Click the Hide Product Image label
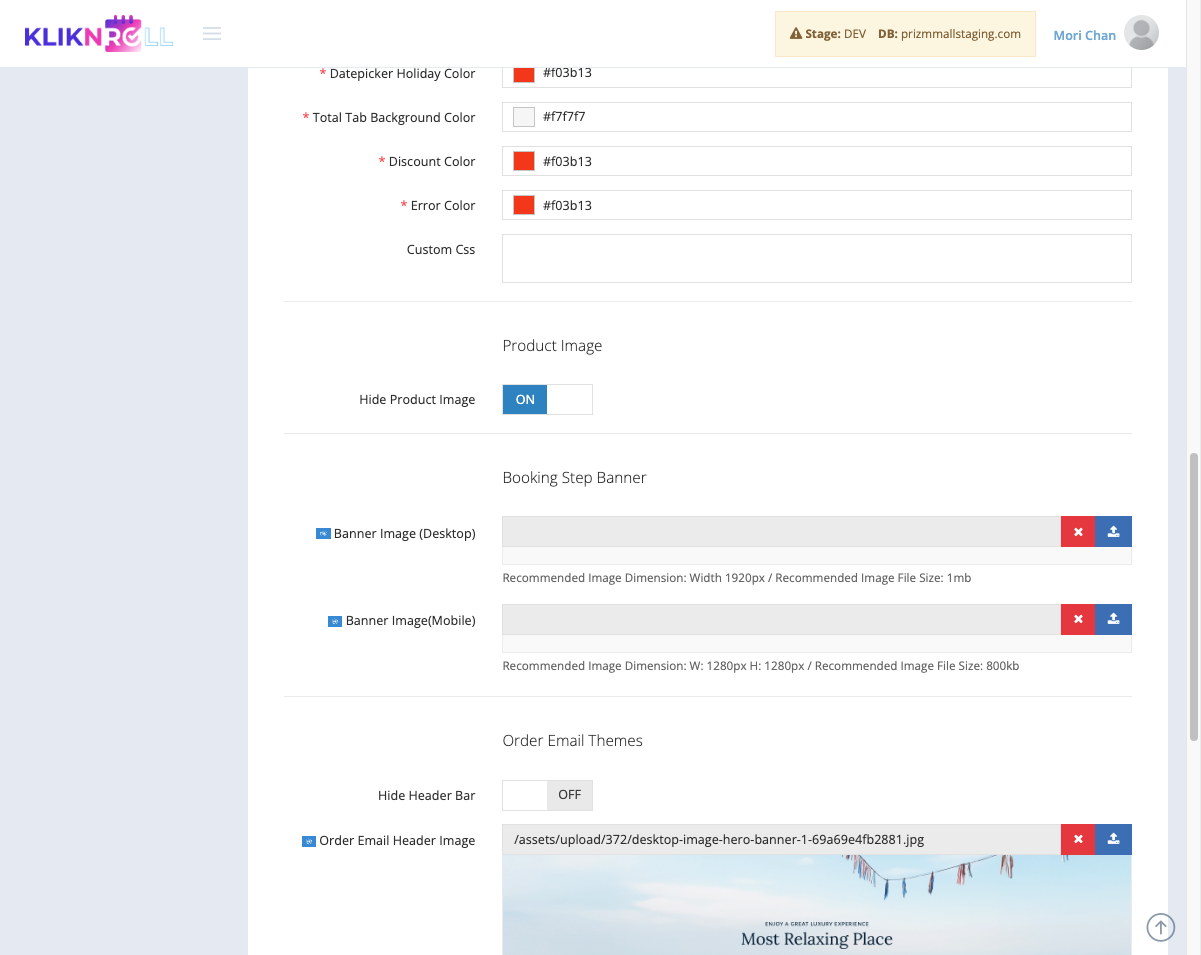 click(417, 400)
